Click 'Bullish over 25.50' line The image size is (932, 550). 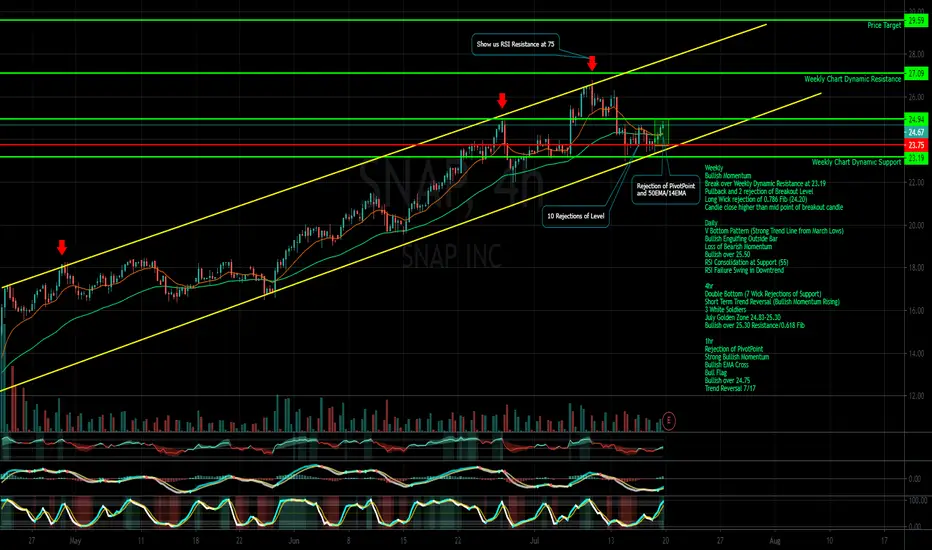tap(727, 254)
